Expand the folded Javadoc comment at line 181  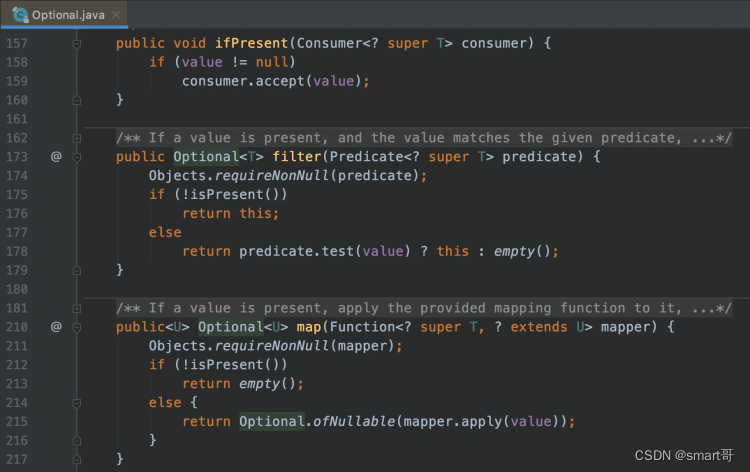point(77,308)
